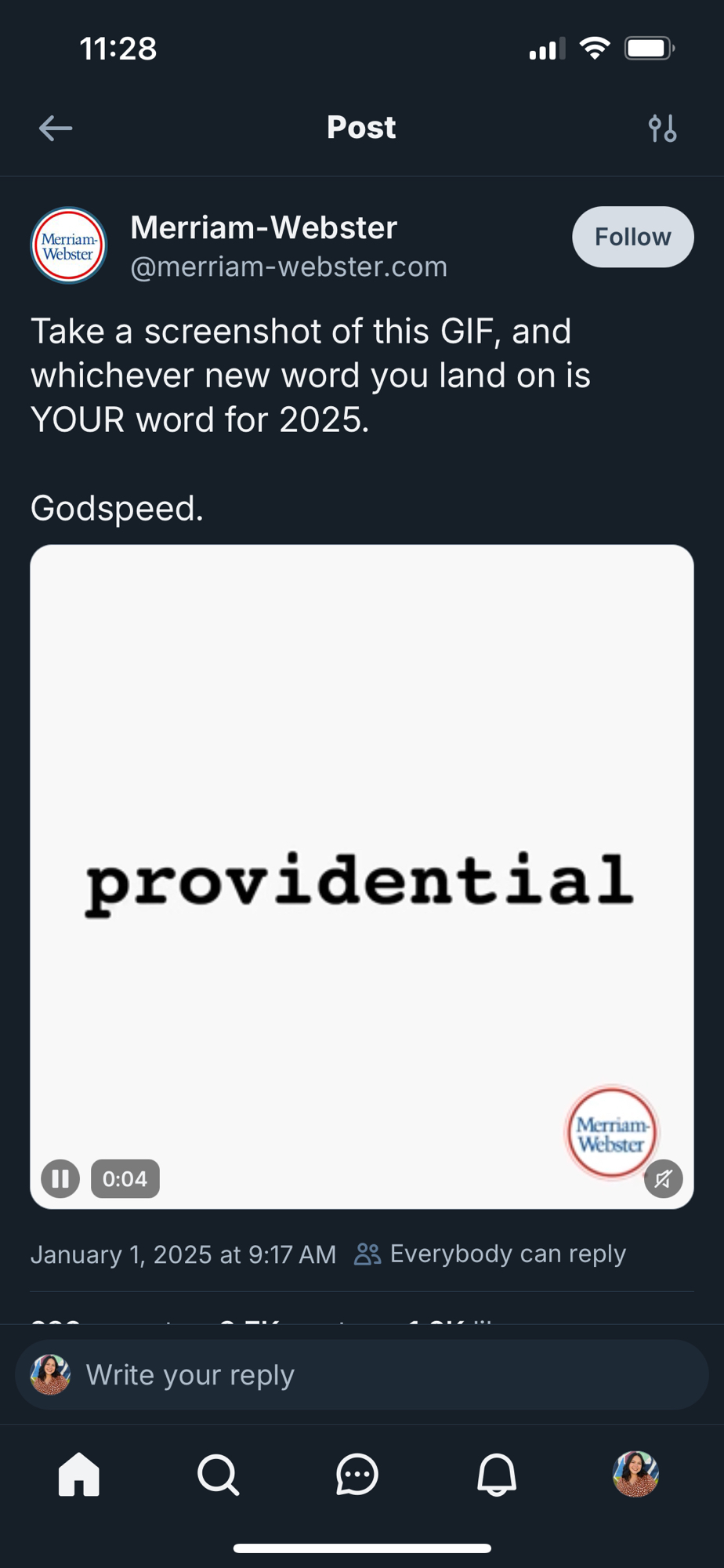Open Merriam-Webster profile avatar
The image size is (724, 1568).
pyautogui.click(x=69, y=245)
